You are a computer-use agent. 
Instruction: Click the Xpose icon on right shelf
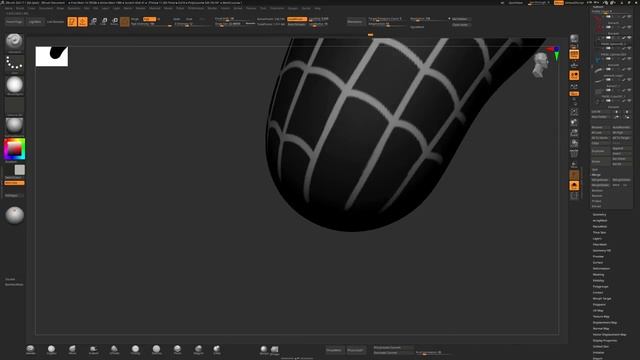[x=574, y=196]
